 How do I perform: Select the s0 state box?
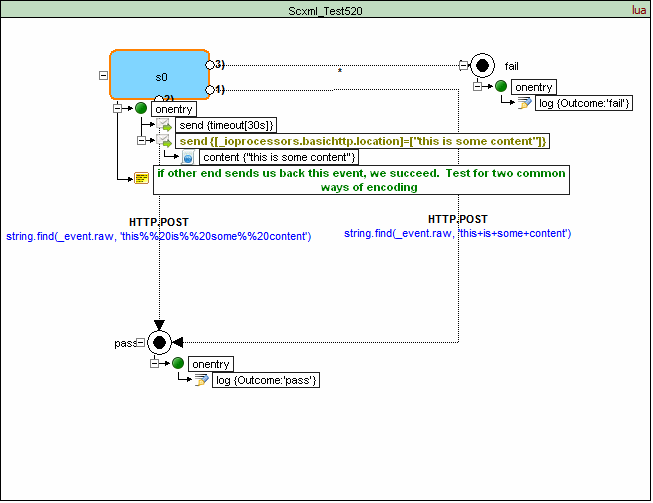(158, 75)
